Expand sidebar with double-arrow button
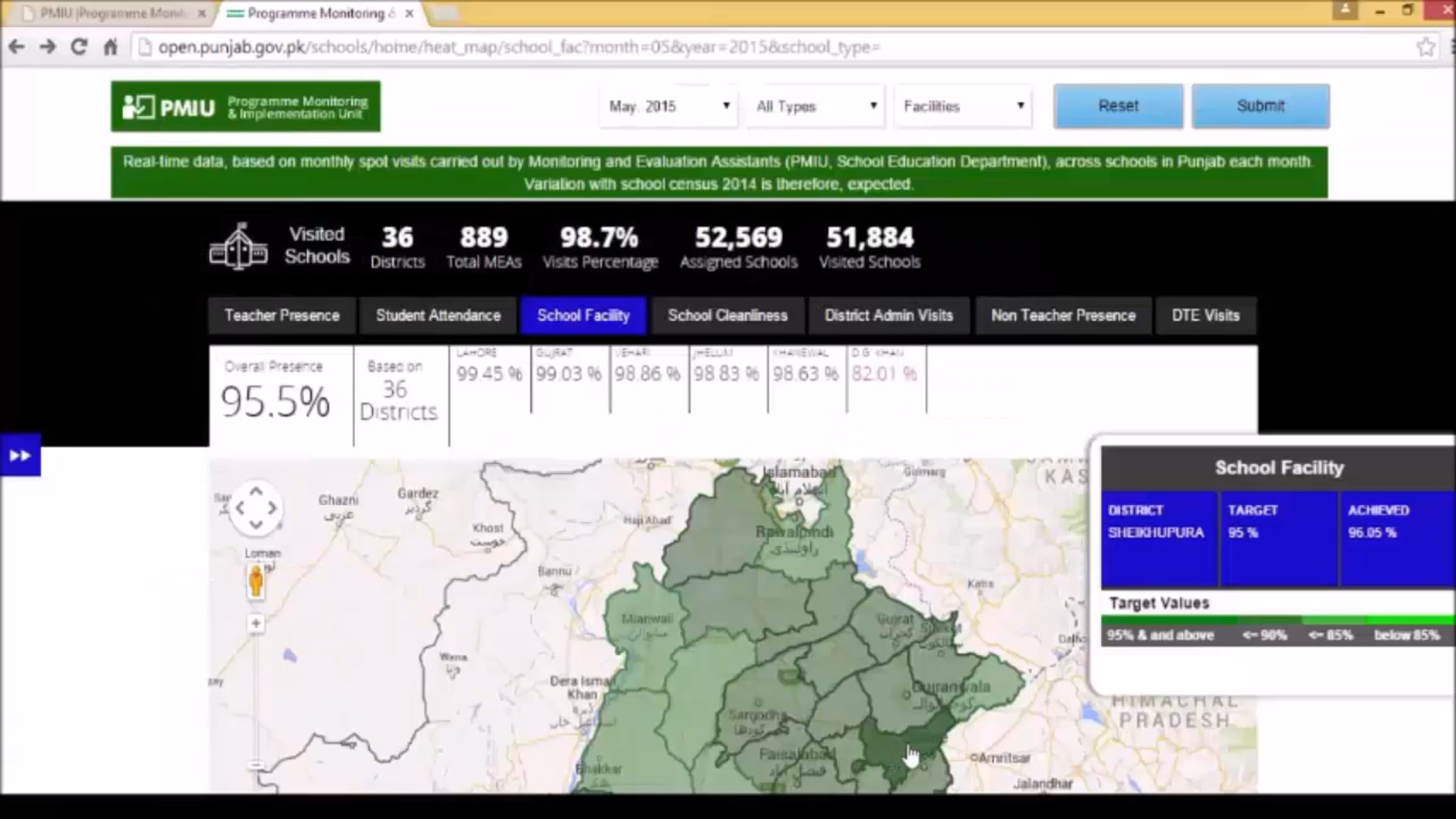Image resolution: width=1456 pixels, height=819 pixels. (x=20, y=455)
